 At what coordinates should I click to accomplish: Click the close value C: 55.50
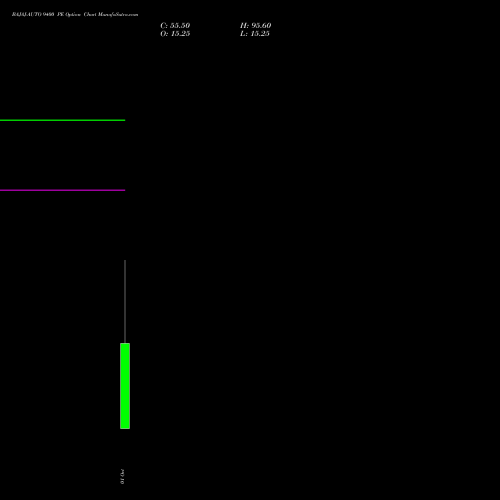[x=175, y=26]
